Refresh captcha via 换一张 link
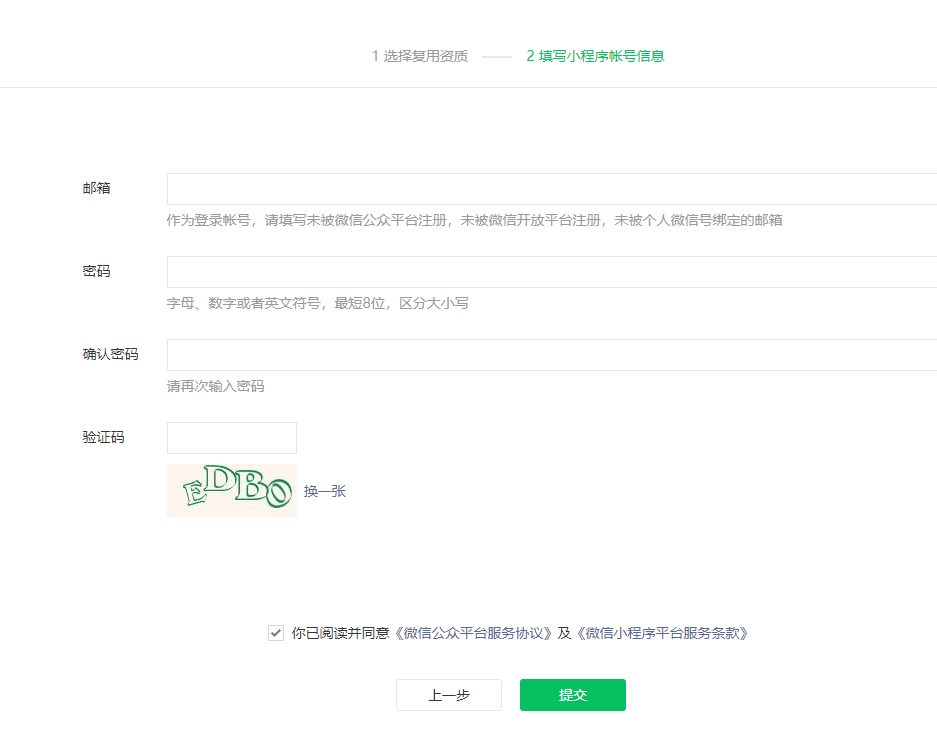 pos(324,491)
